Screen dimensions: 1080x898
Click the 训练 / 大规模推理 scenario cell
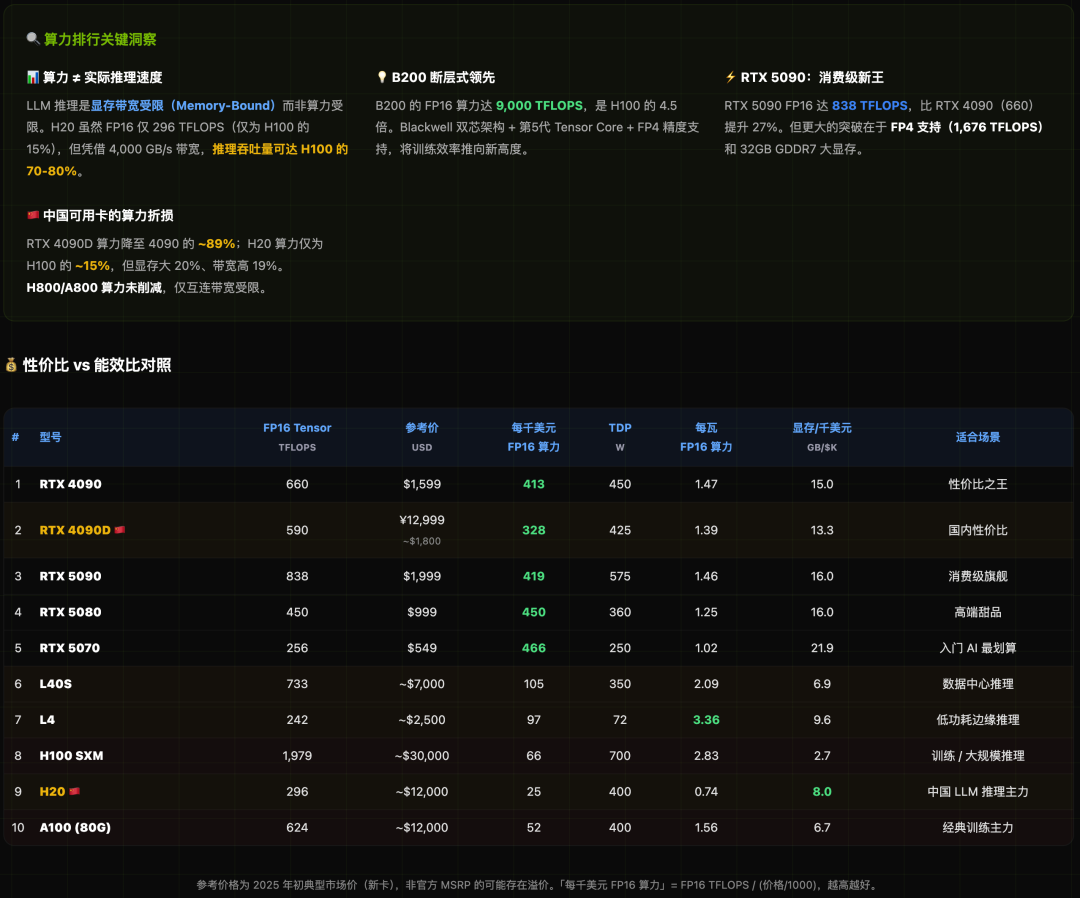pyautogui.click(x=977, y=755)
